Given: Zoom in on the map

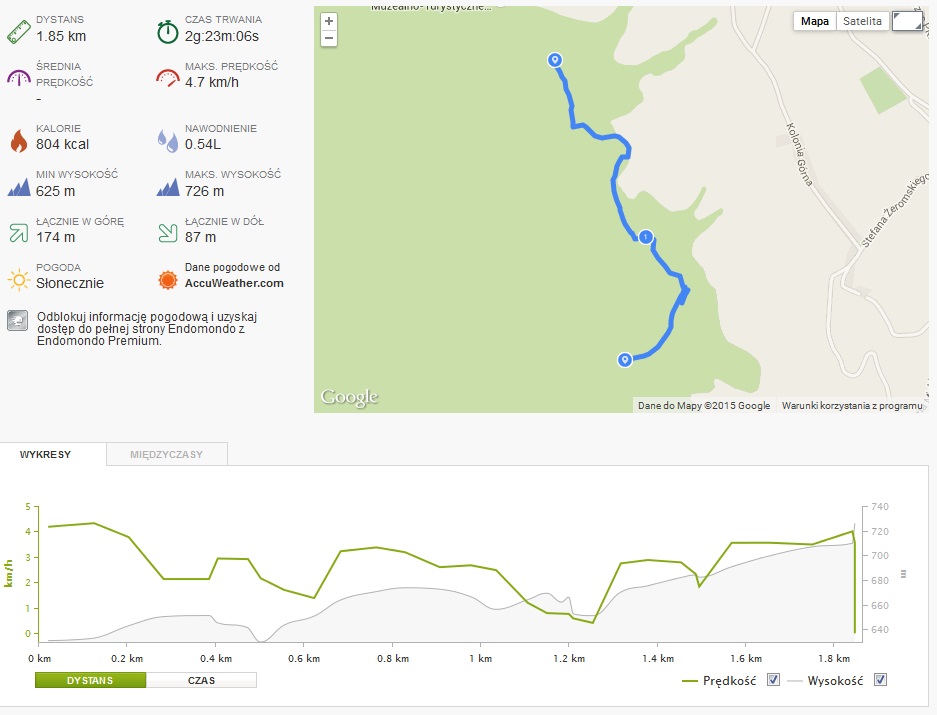Looking at the screenshot, I should (x=329, y=20).
